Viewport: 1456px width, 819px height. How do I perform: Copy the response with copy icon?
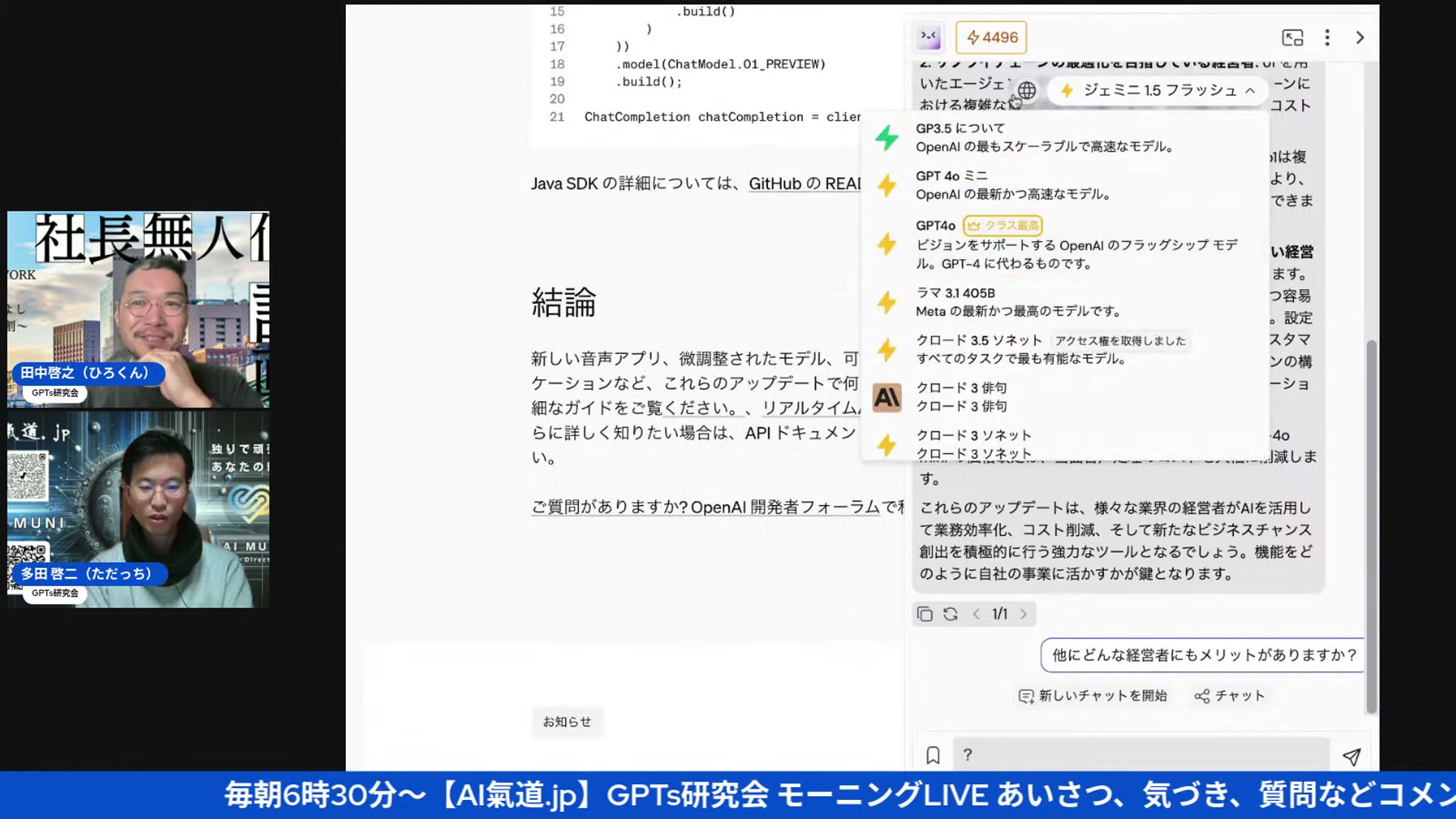pyautogui.click(x=924, y=614)
